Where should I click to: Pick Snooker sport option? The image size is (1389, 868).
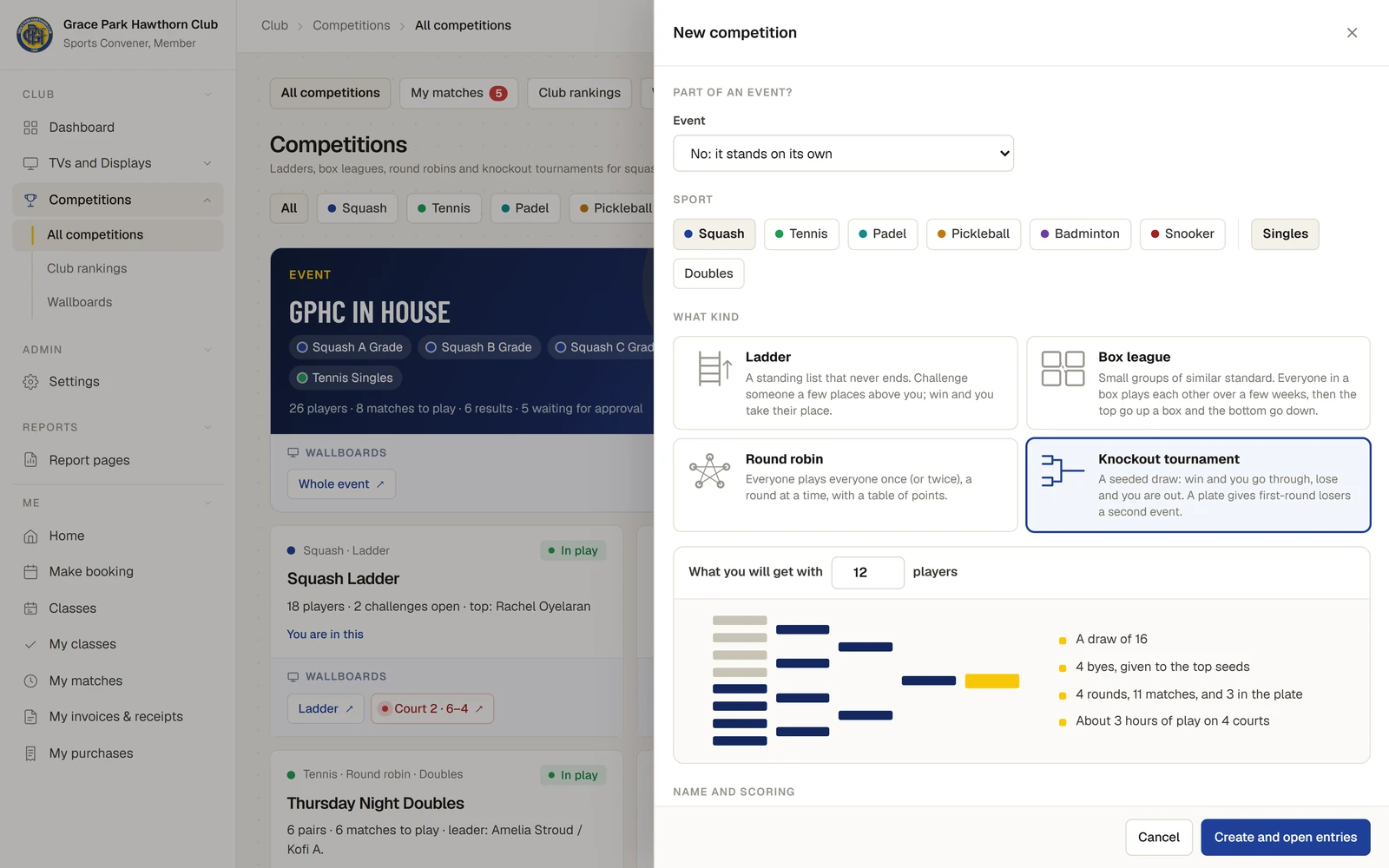click(x=1182, y=234)
